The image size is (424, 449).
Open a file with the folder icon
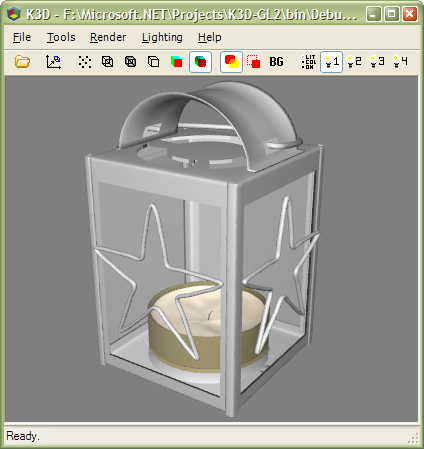coord(22,62)
